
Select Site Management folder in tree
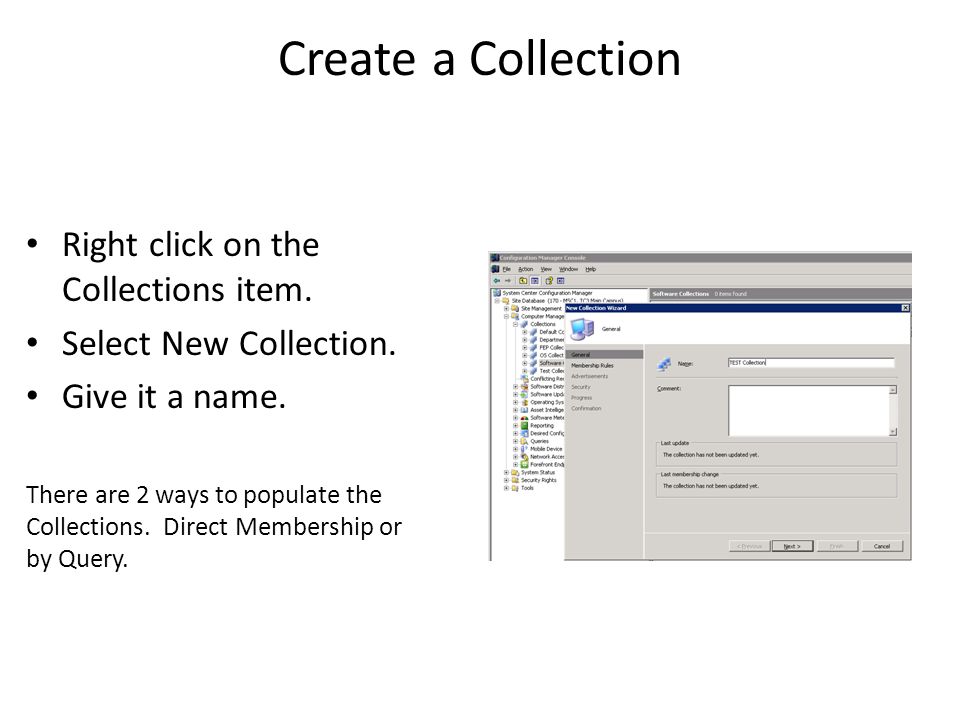click(x=541, y=309)
